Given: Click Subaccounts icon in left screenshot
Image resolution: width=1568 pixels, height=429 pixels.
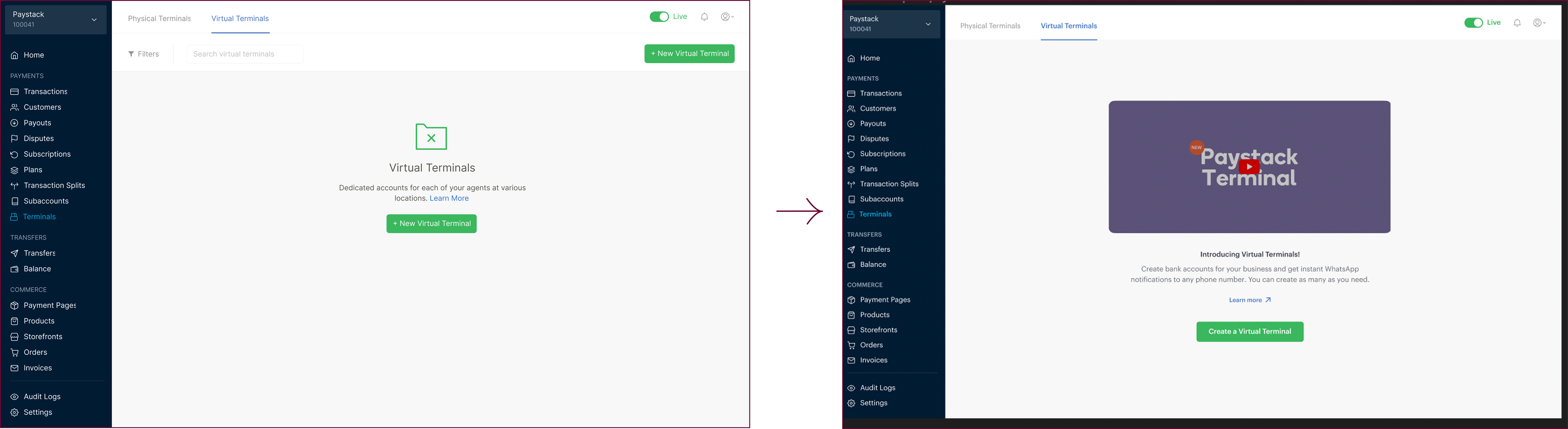Looking at the screenshot, I should (15, 202).
